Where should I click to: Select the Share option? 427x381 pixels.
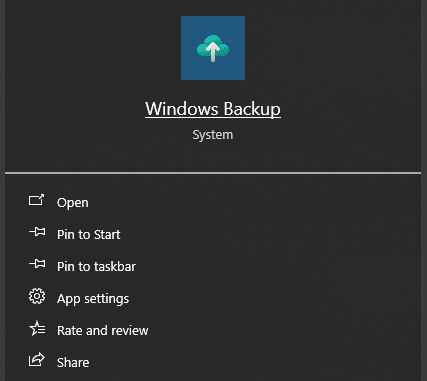click(73, 362)
